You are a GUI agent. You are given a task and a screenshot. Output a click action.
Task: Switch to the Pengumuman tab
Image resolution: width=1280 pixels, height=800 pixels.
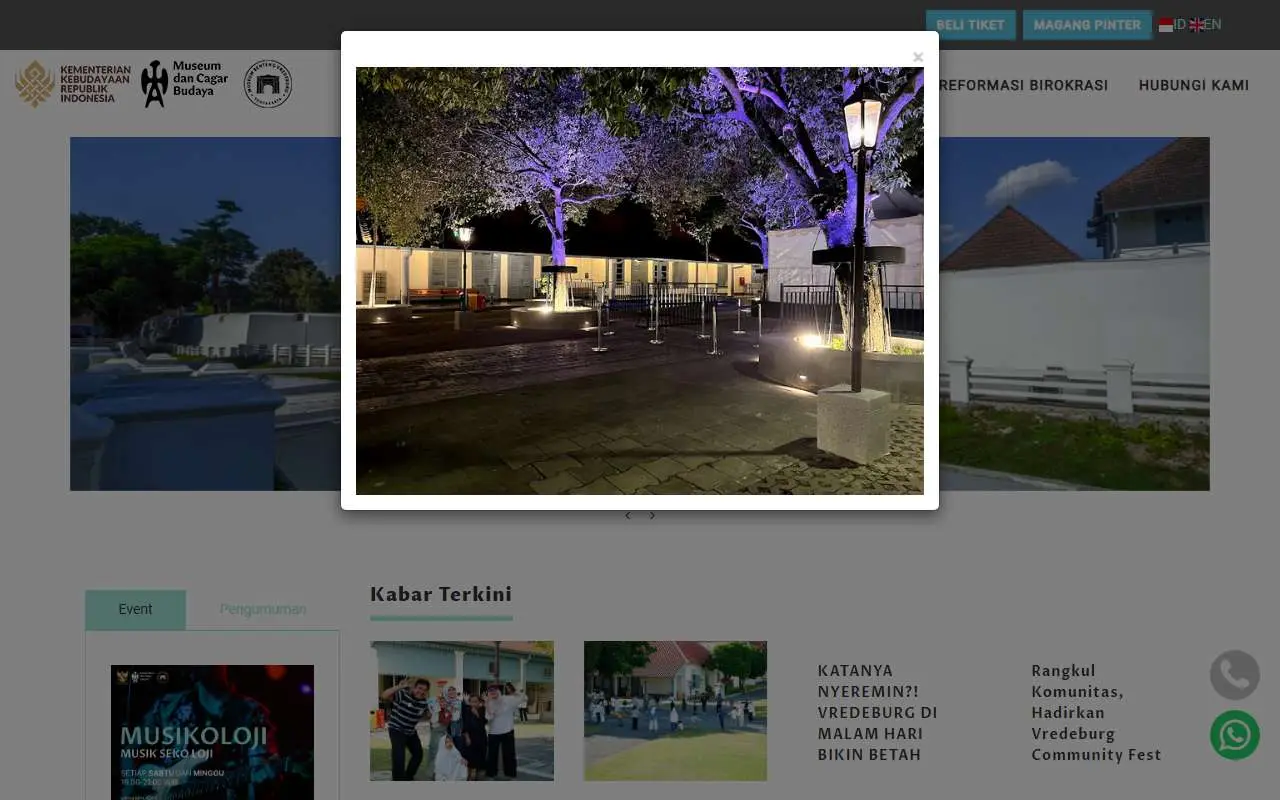click(x=263, y=610)
